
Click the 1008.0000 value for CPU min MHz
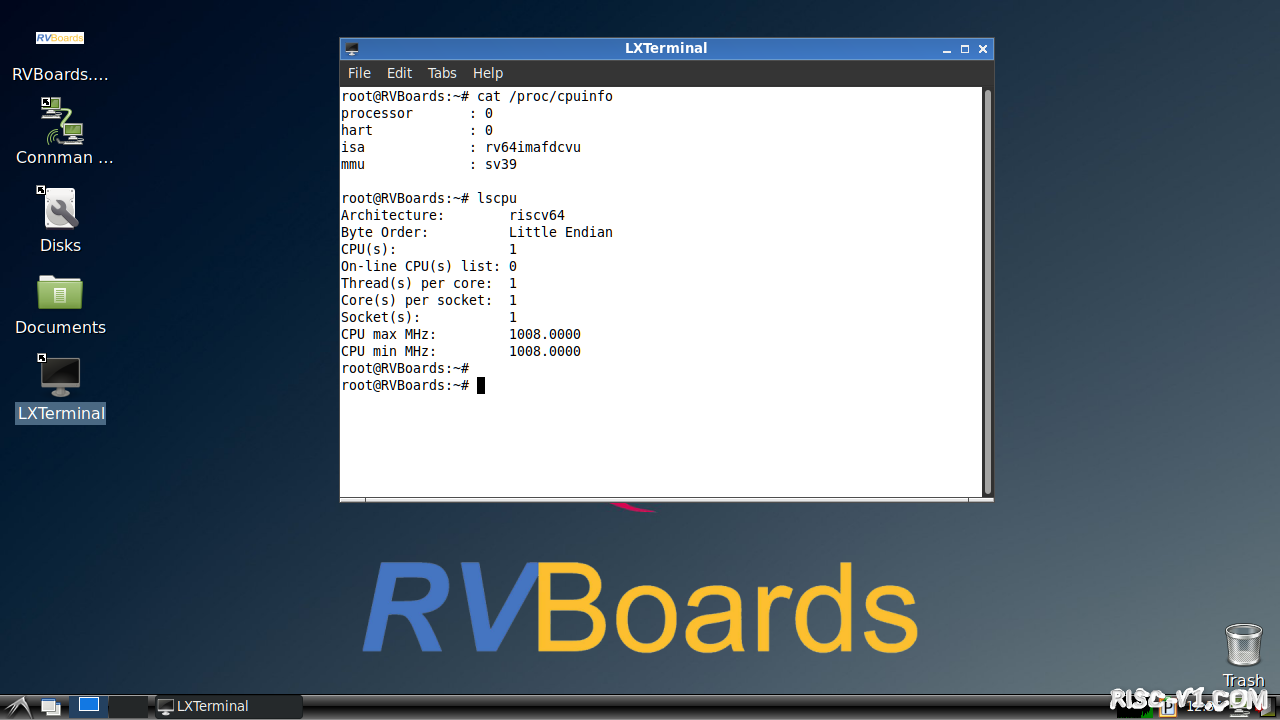(545, 351)
